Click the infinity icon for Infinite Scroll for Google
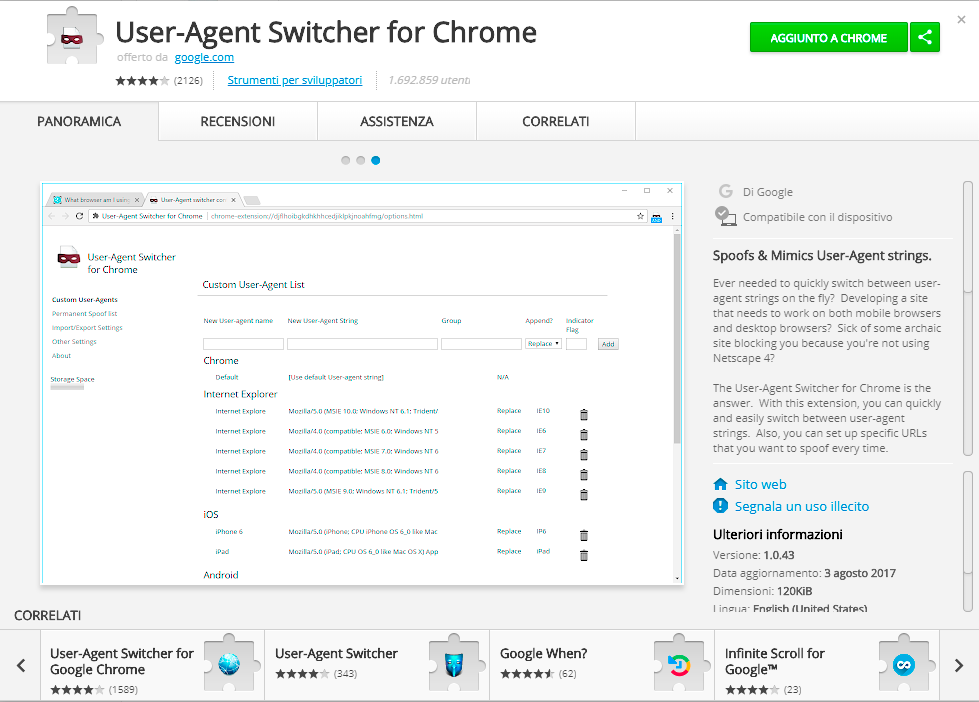Viewport: 979px width, 702px height. pyautogui.click(x=905, y=663)
